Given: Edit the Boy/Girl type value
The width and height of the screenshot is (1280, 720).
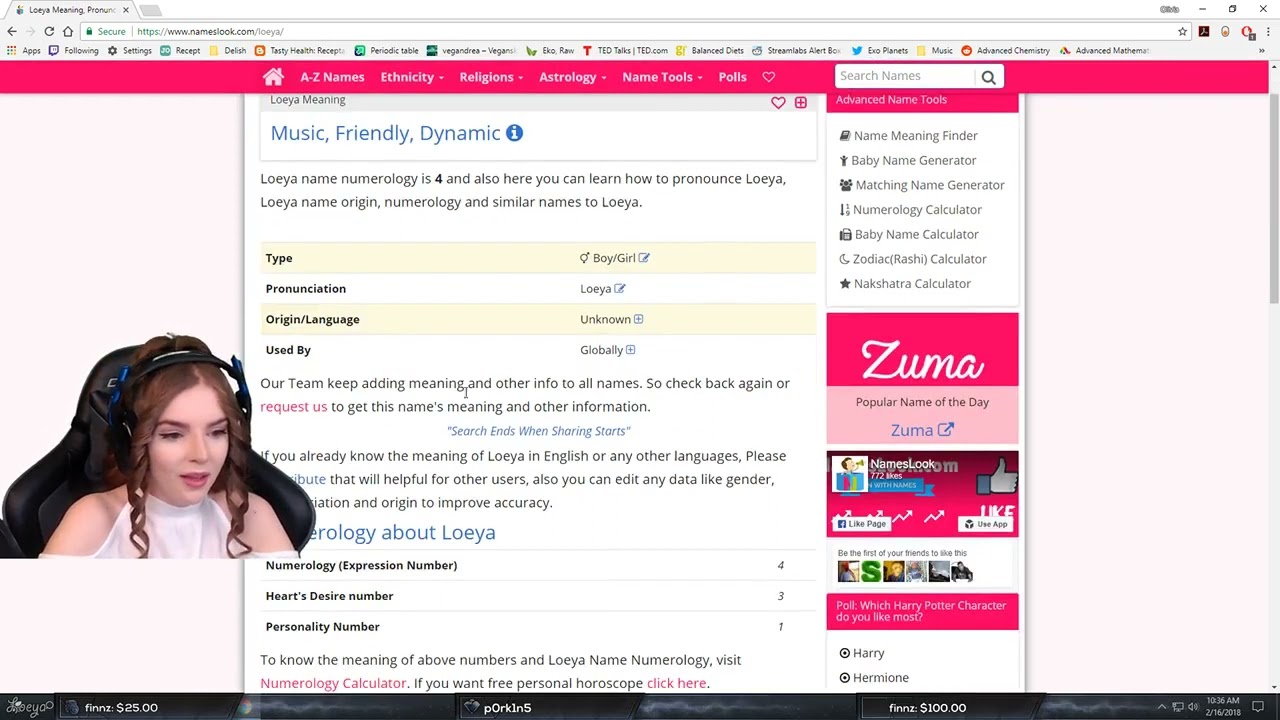Looking at the screenshot, I should tap(644, 258).
